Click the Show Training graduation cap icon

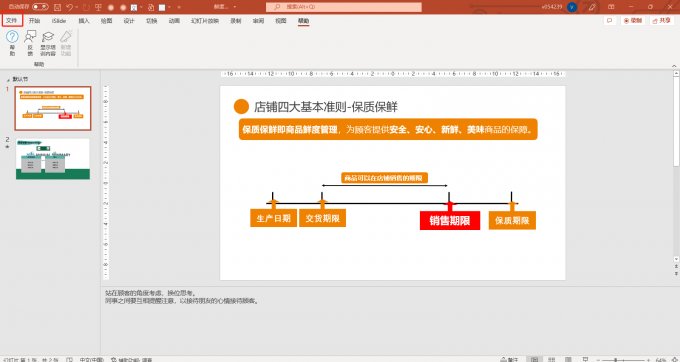pyautogui.click(x=48, y=37)
